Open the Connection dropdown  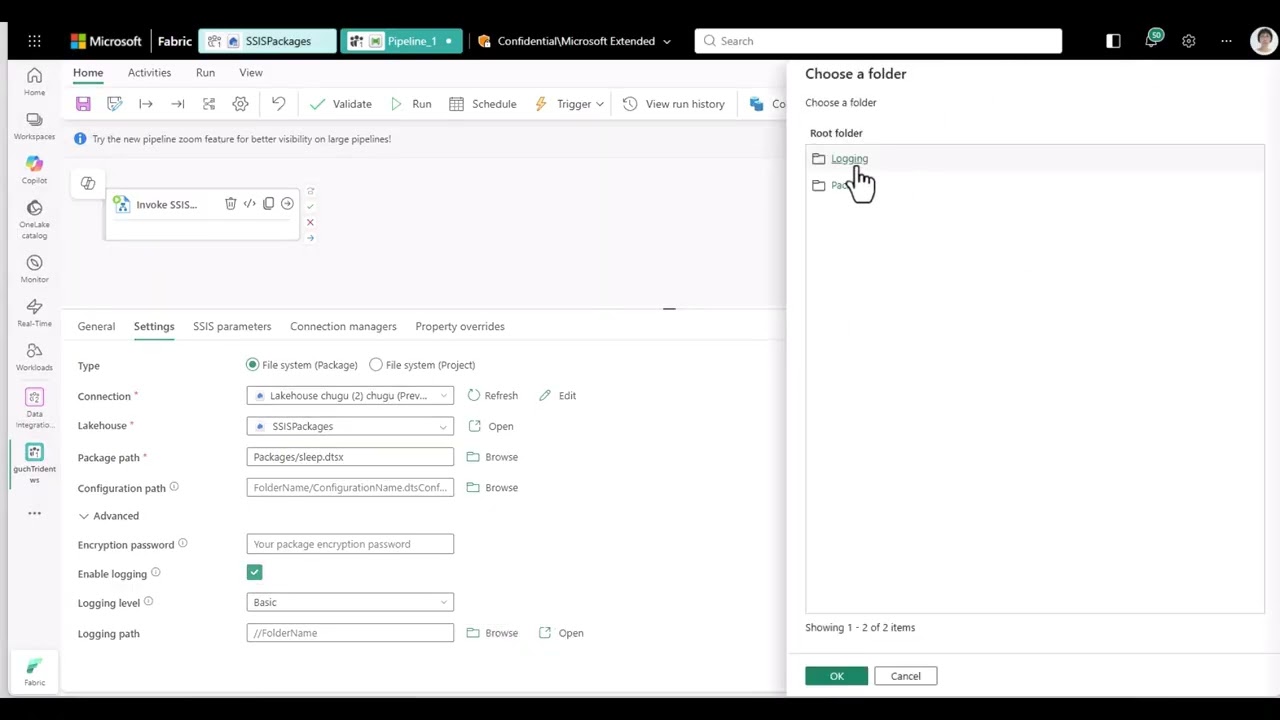point(350,396)
